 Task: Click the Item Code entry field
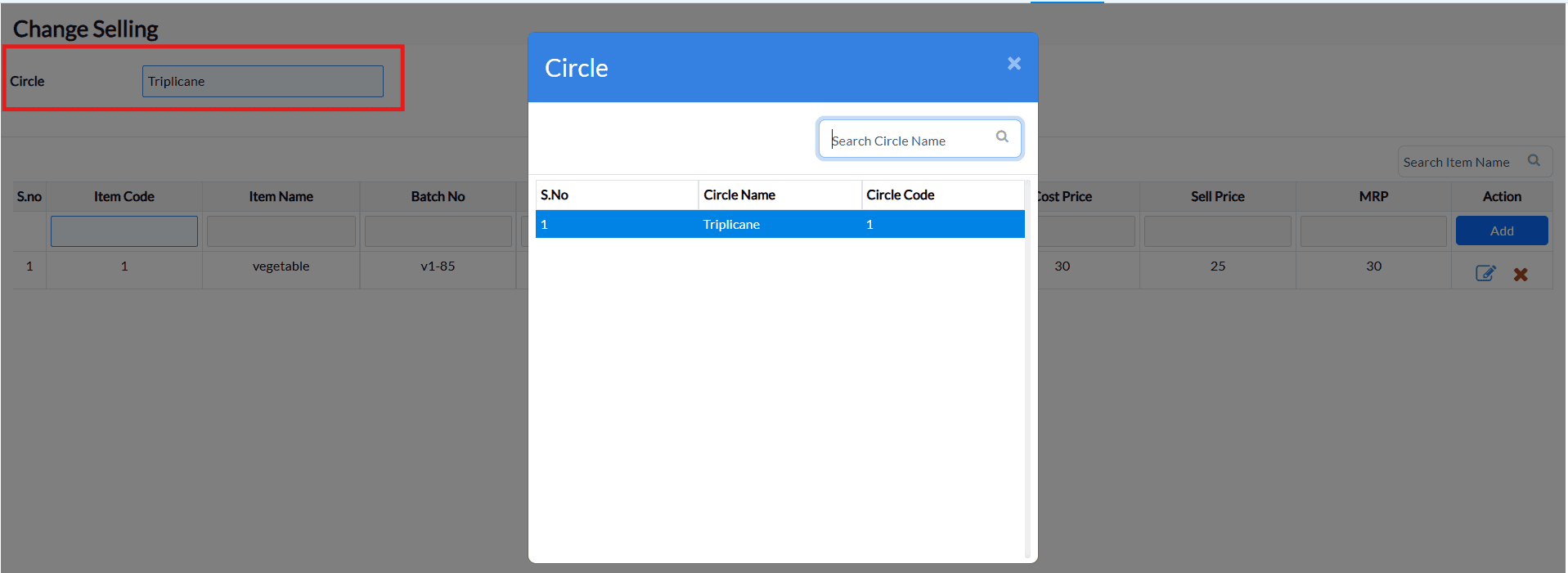click(x=124, y=231)
